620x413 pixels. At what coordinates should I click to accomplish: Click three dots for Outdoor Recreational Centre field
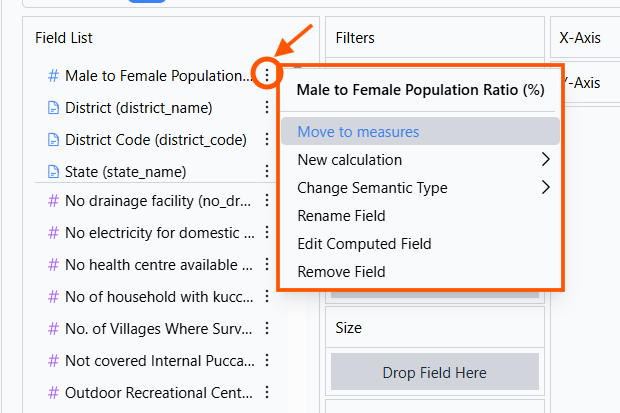click(x=266, y=393)
